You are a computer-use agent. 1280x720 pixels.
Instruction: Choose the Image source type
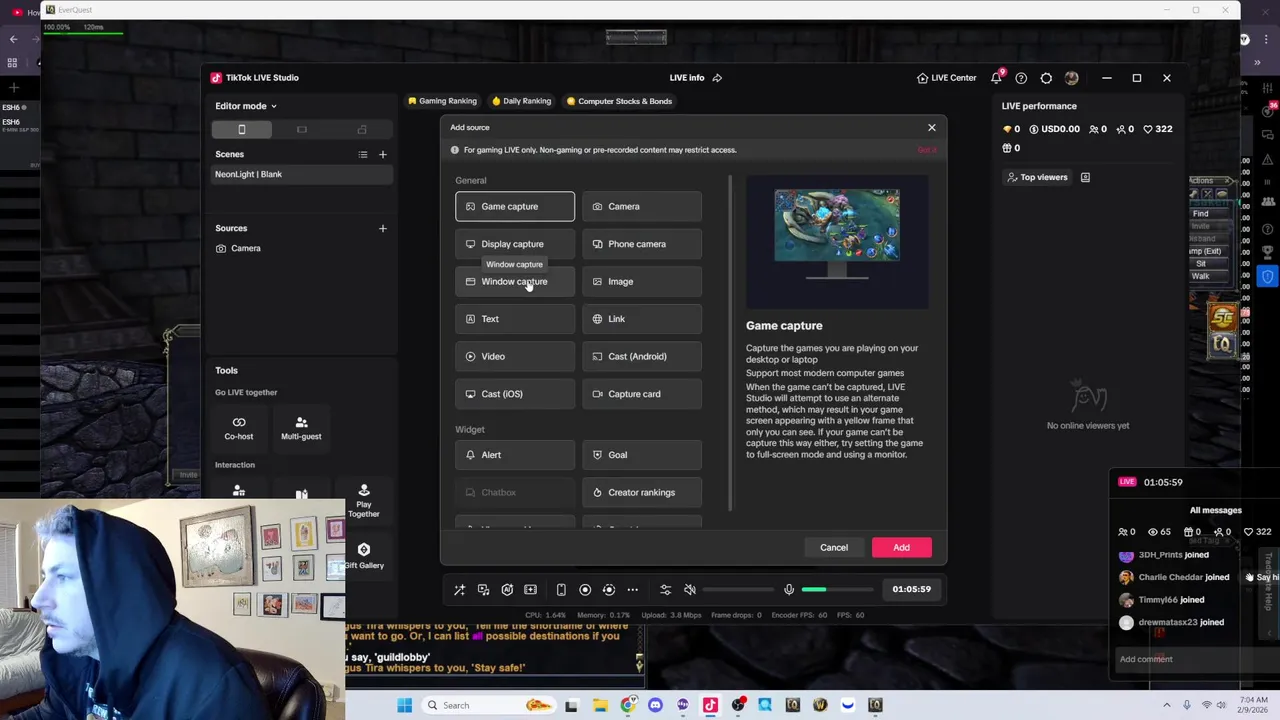pyautogui.click(x=642, y=282)
